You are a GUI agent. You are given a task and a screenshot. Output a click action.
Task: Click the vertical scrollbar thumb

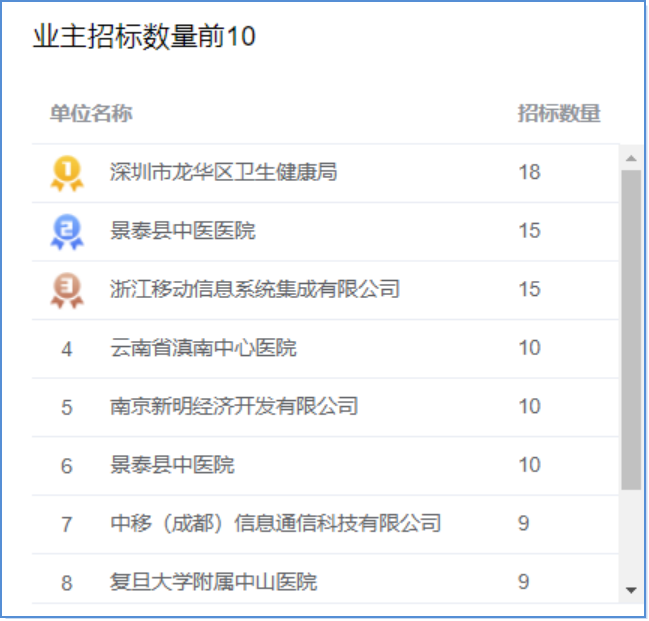pos(631,330)
